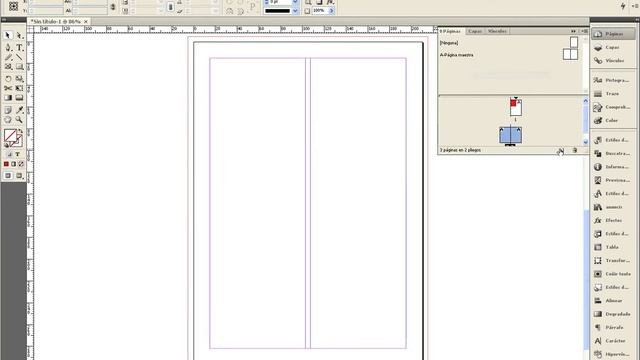Open stroke type dropdown
Image resolution: width=640 pixels, height=360 pixels.
295,11
